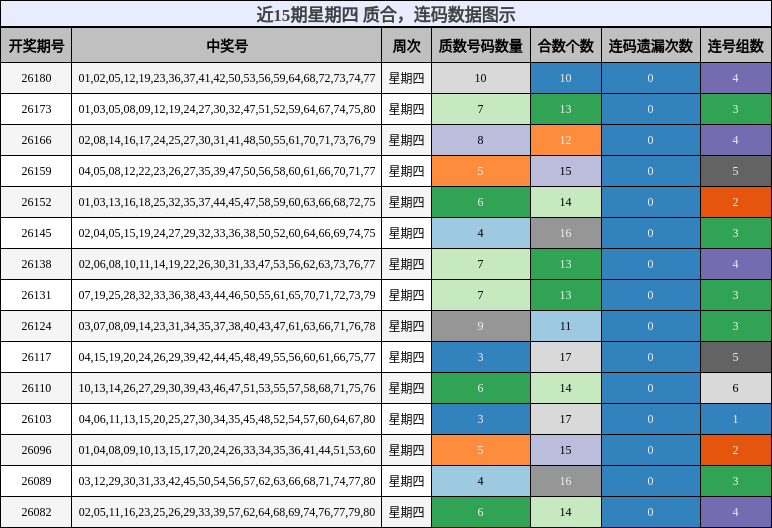
Task: Click period number 26089
Action: tap(36, 481)
